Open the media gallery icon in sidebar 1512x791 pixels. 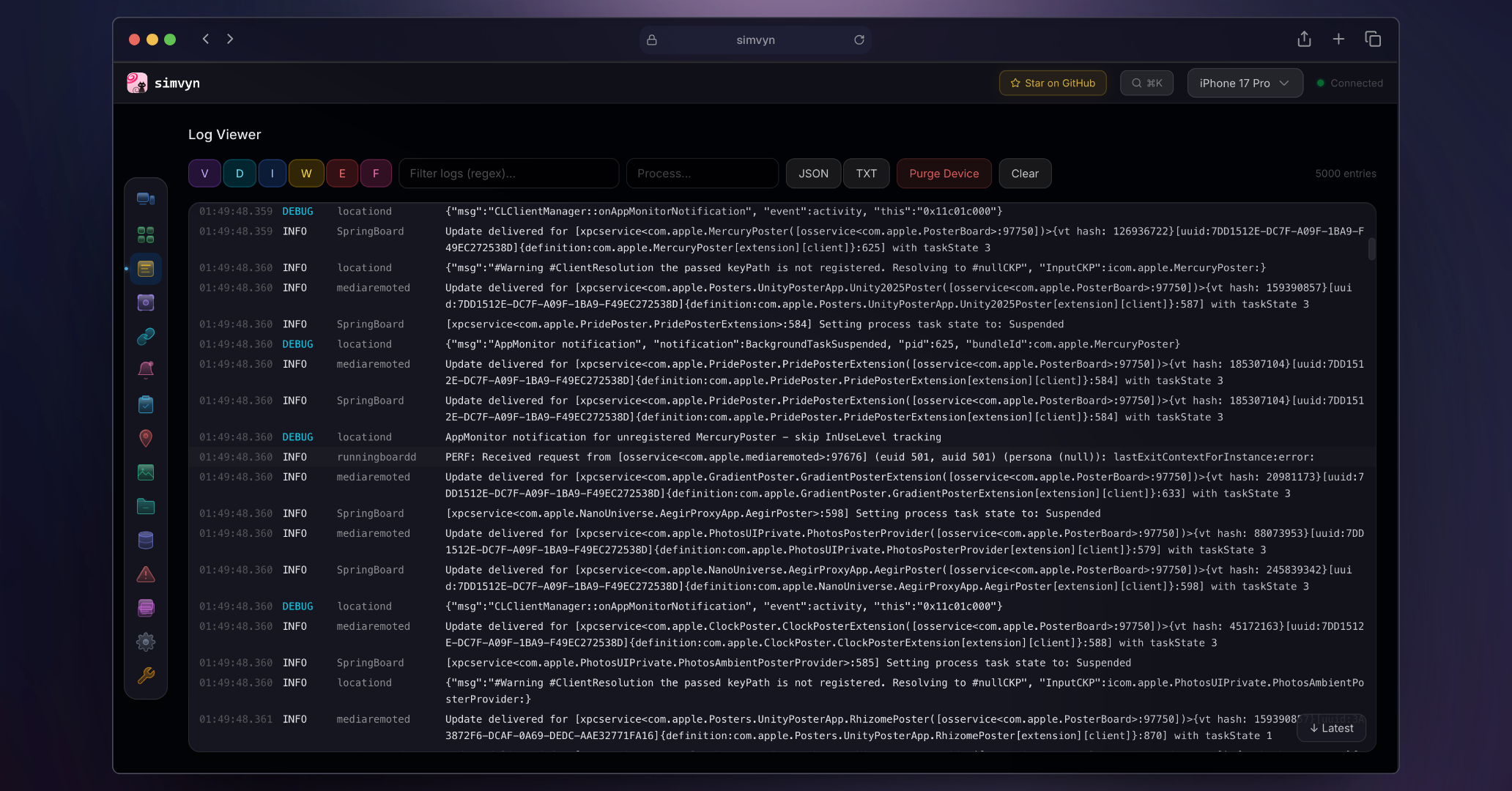146,472
